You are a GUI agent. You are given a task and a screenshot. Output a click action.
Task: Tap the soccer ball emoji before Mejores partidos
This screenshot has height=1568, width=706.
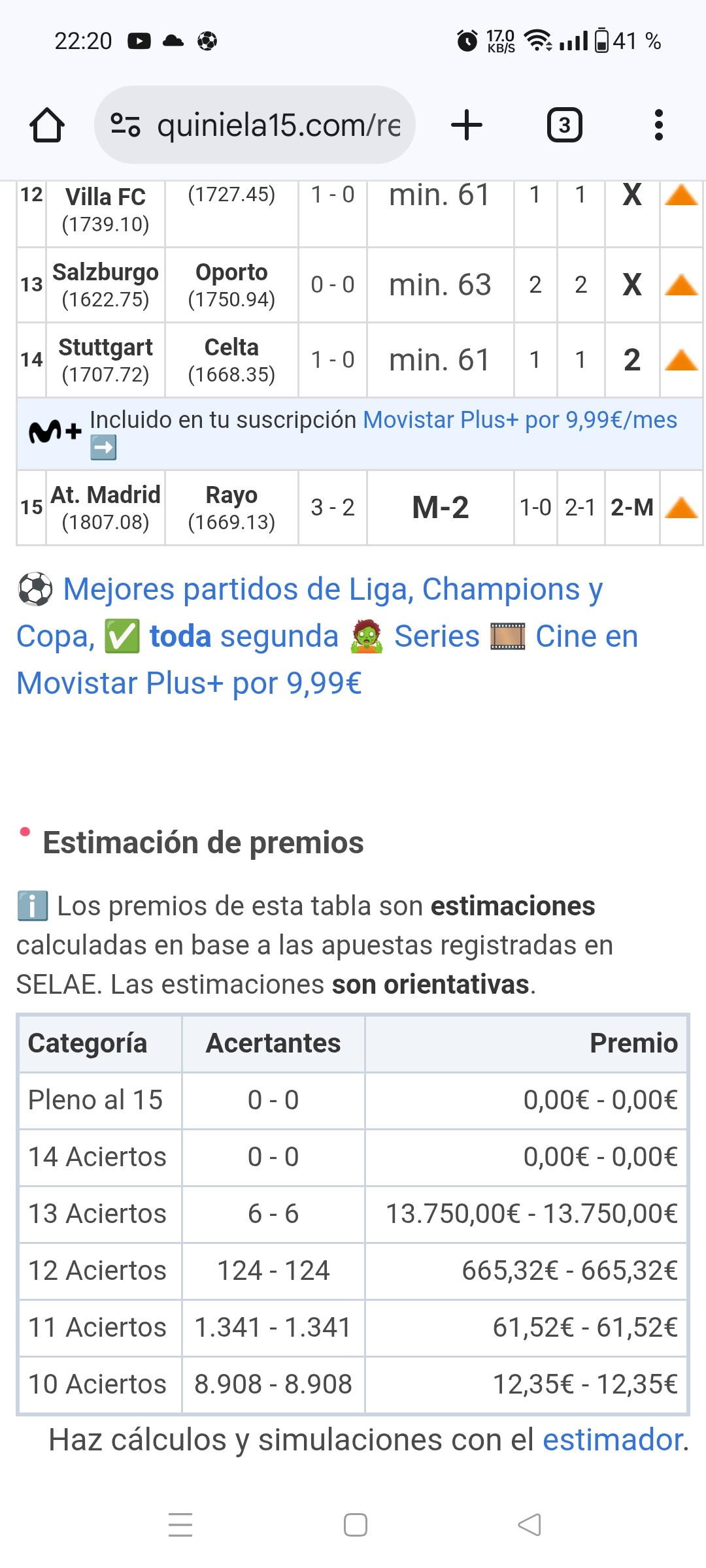point(35,589)
